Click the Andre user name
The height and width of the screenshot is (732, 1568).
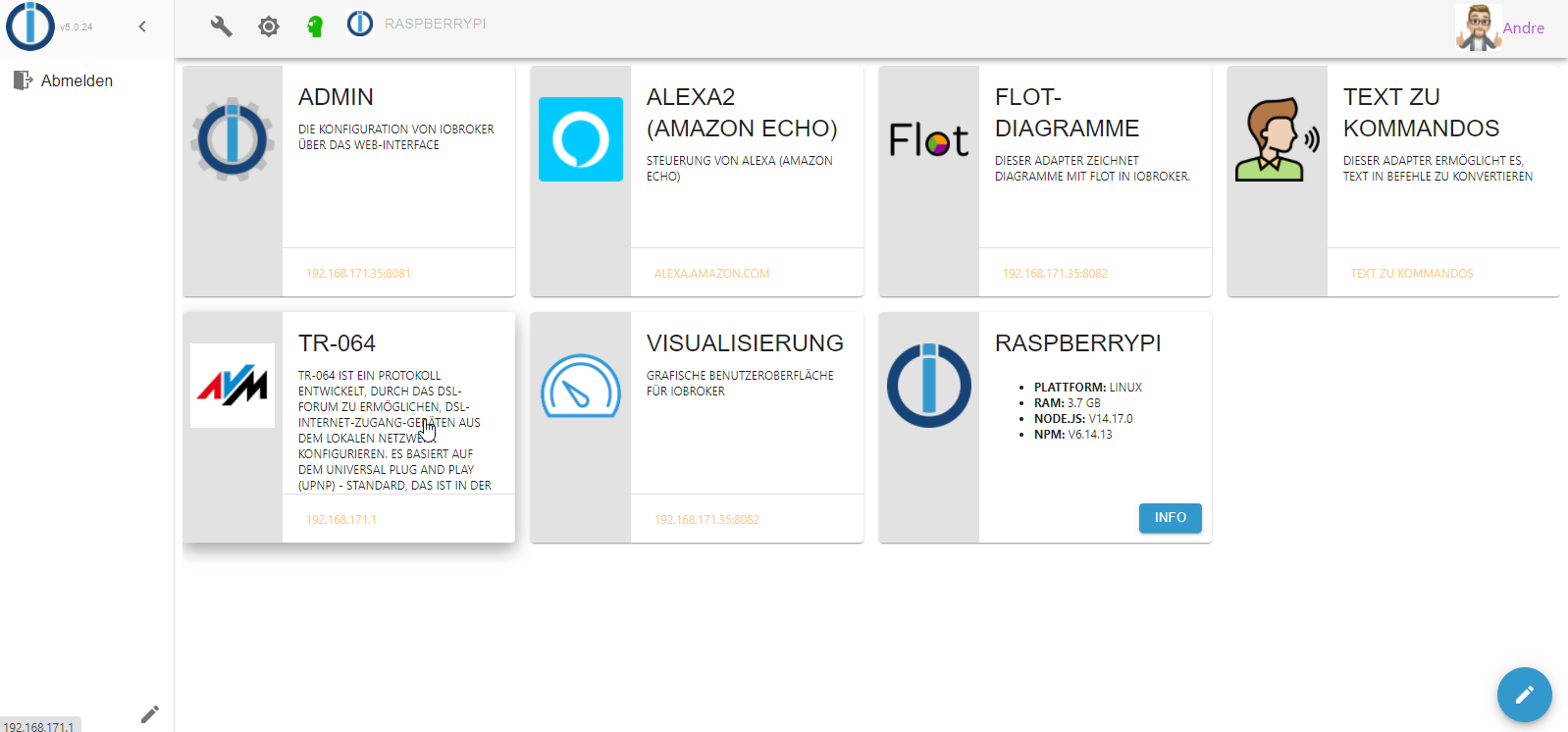(x=1523, y=28)
